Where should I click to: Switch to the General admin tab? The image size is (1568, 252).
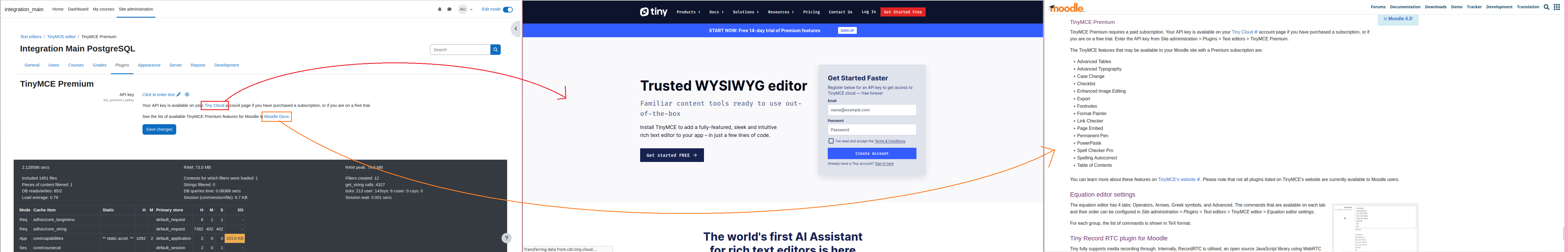(x=32, y=65)
